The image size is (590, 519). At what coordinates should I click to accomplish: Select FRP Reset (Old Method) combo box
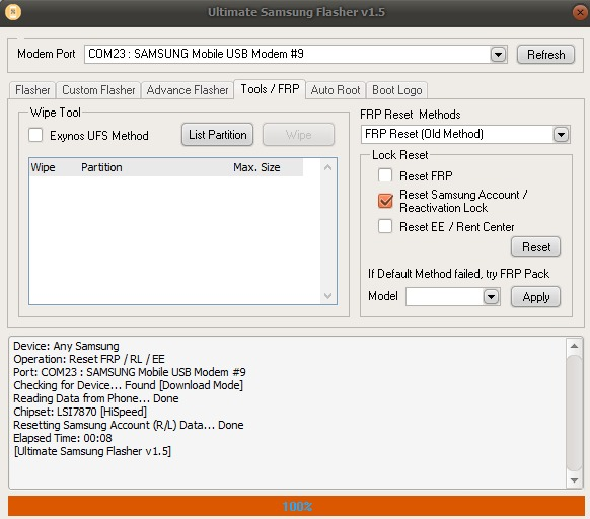[x=465, y=134]
